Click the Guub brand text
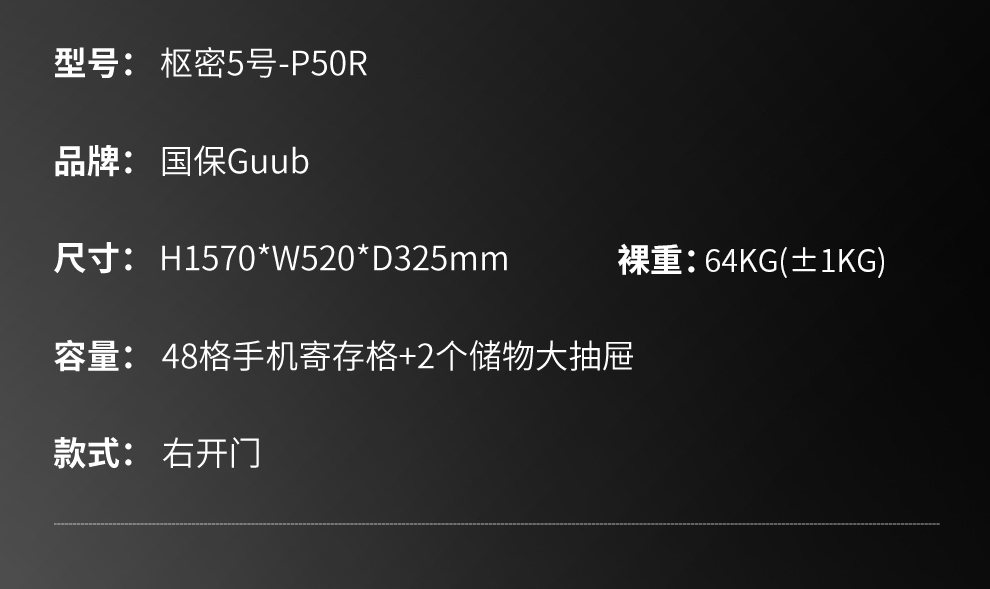This screenshot has width=990, height=589. 268,162
